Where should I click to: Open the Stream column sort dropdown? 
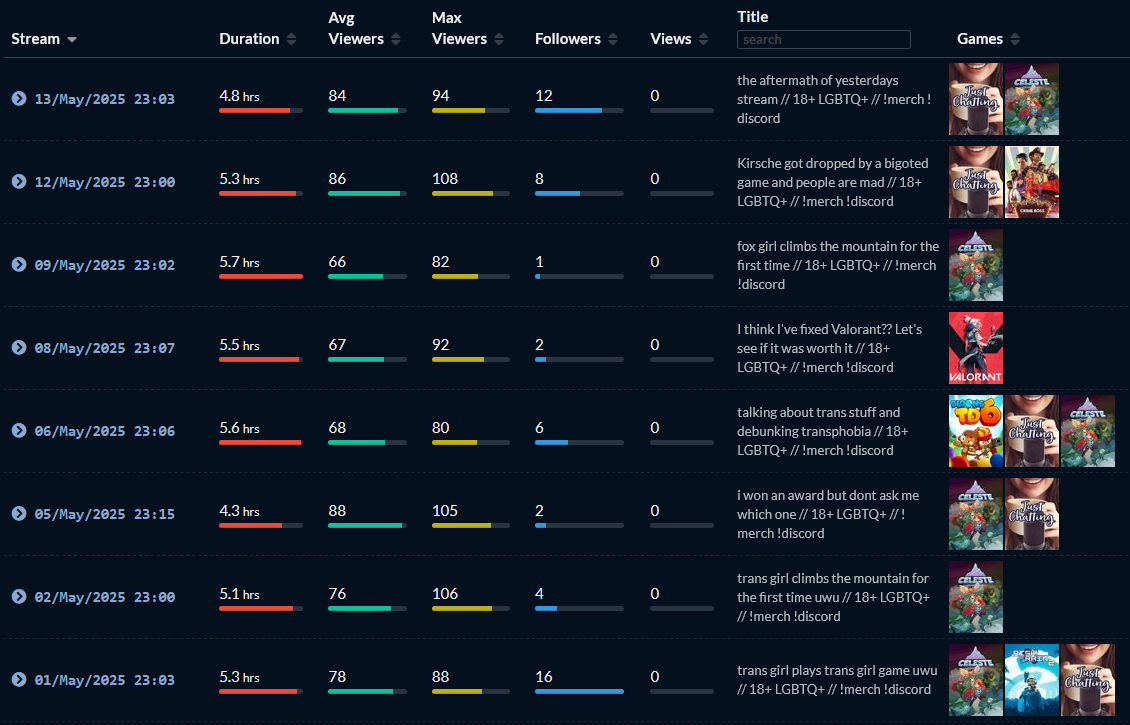point(72,39)
